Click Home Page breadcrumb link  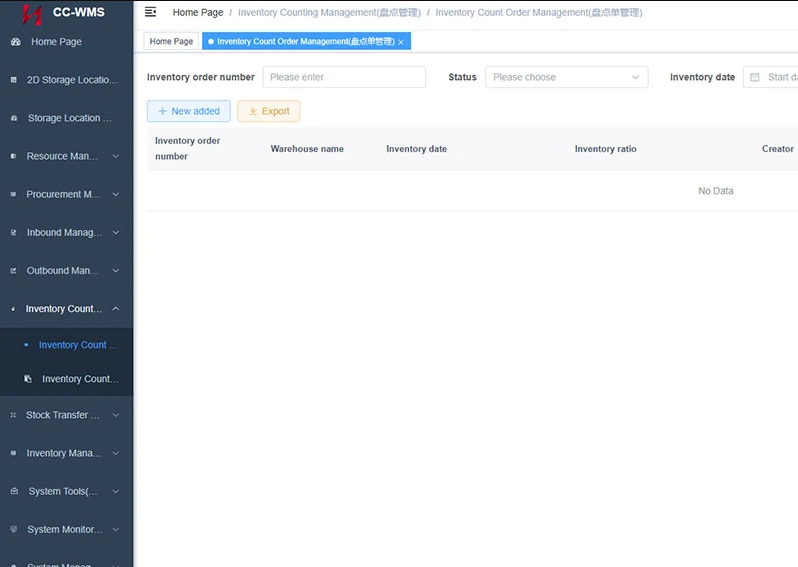[197, 12]
